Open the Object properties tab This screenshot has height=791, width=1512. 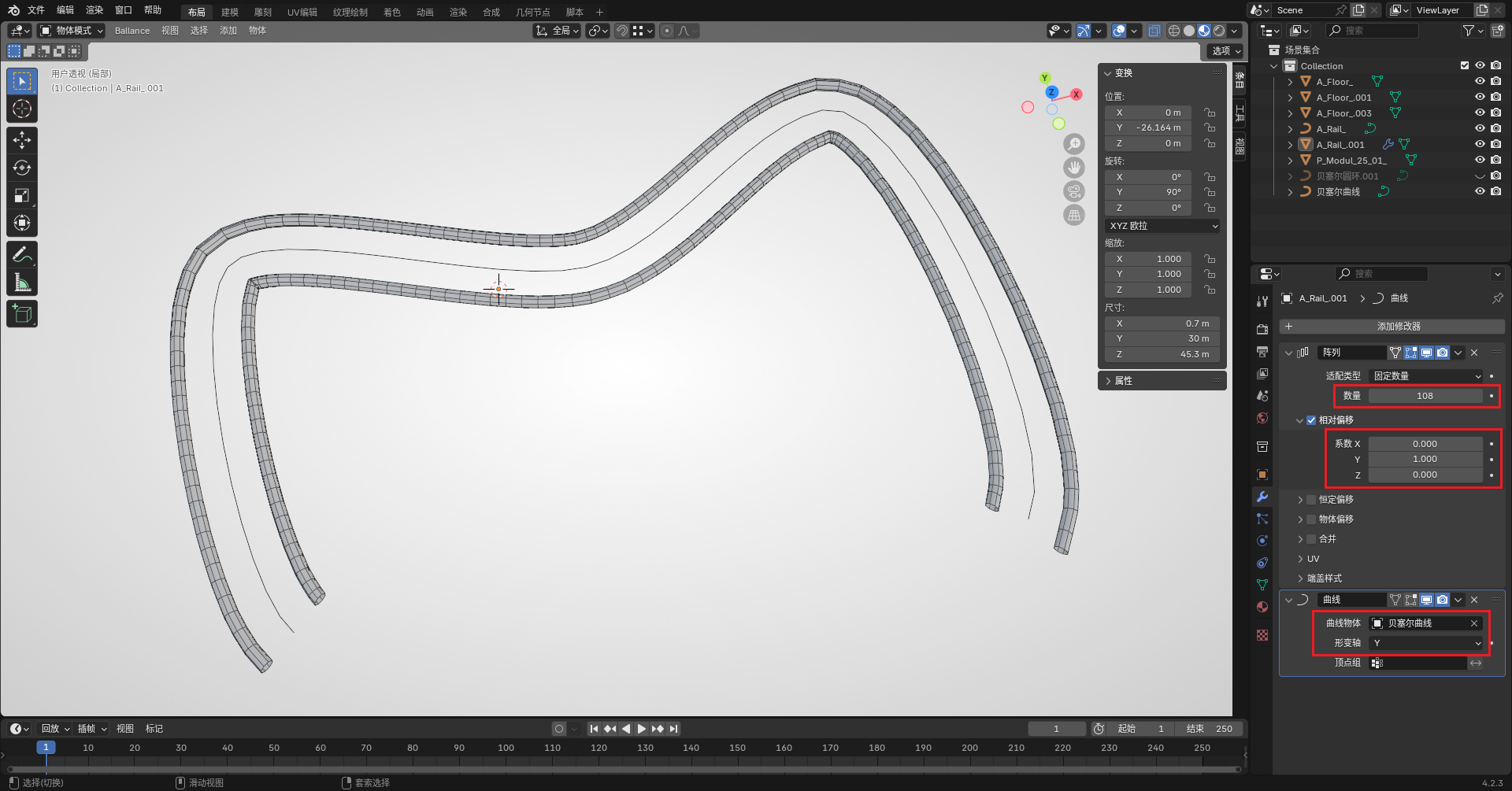click(x=1262, y=475)
